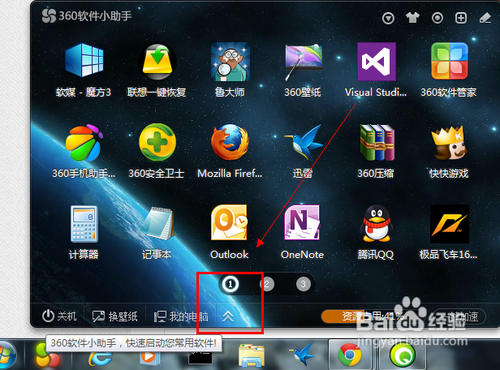Click the 换壁纸 change wallpaper button
The image size is (500, 370).
point(115,316)
